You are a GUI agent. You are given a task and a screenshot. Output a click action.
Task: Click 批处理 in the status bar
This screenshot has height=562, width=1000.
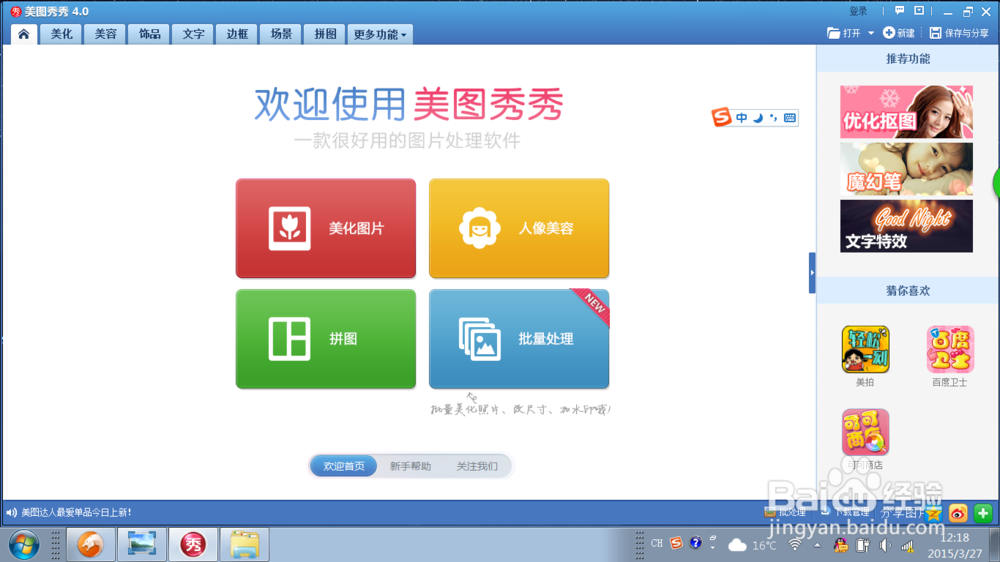786,512
